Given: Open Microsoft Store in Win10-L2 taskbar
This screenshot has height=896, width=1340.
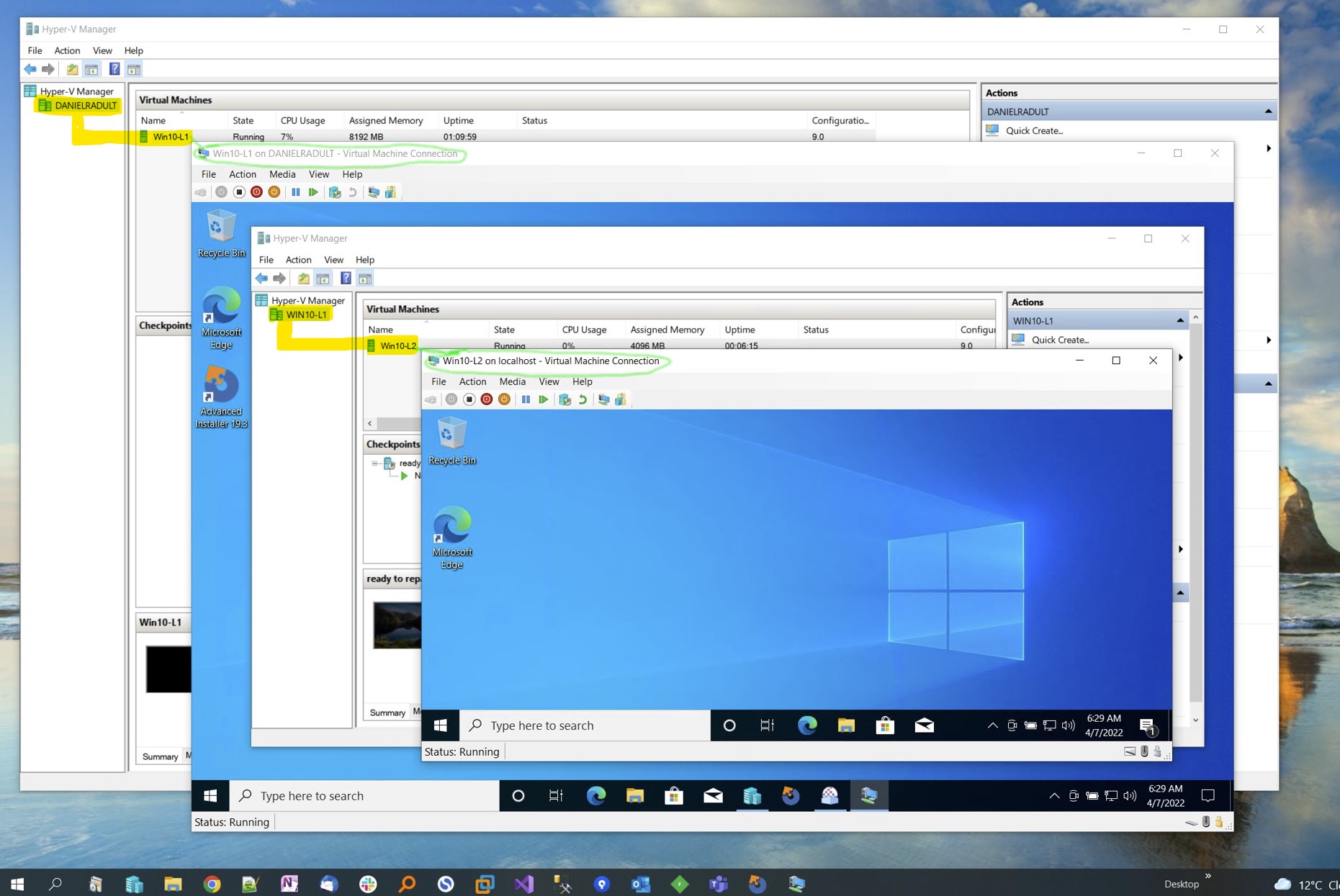Looking at the screenshot, I should click(x=885, y=725).
